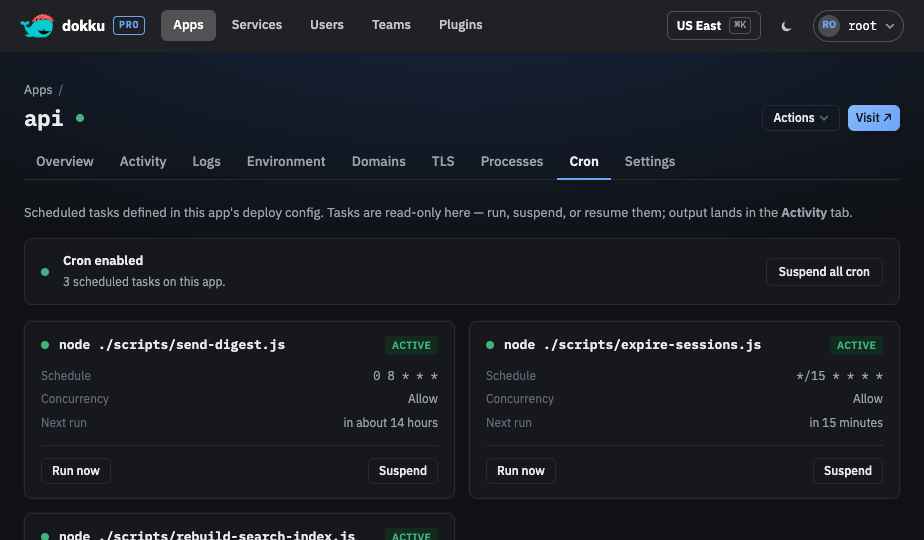Screen dimensions: 924x540
Task: Click the ACTIVE badge on send-digest.js
Action: (411, 345)
